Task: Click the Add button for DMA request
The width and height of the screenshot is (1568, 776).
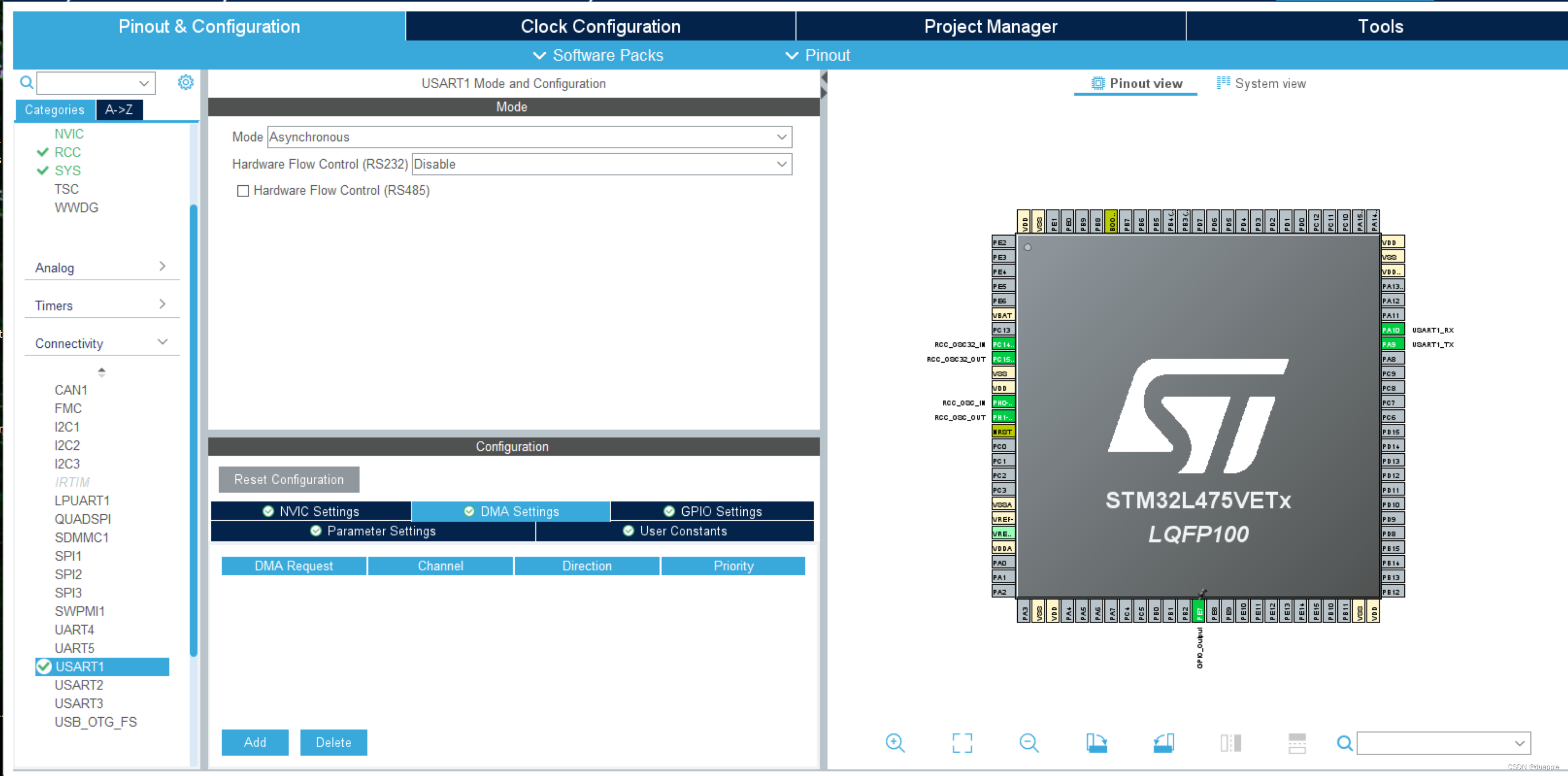Action: [254, 742]
